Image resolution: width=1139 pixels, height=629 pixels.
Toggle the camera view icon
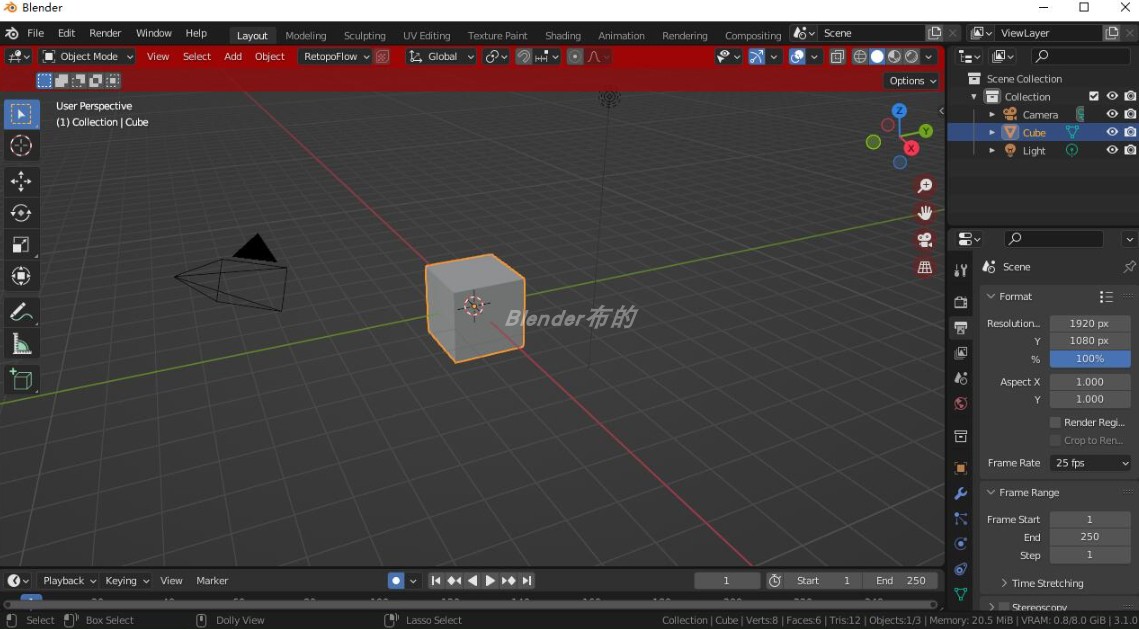(x=925, y=240)
